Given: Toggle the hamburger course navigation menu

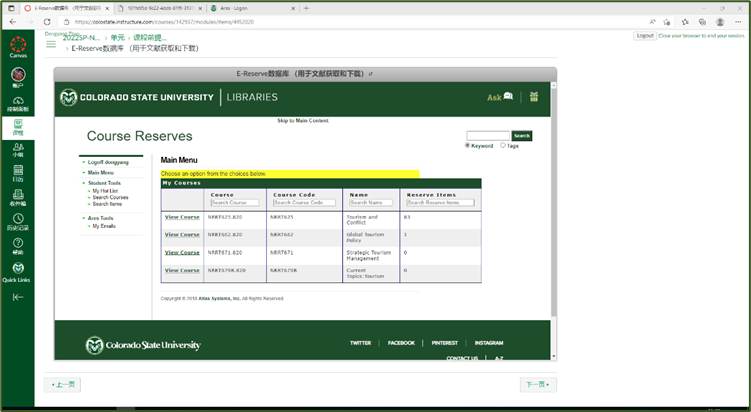Looking at the screenshot, I should click(x=52, y=42).
